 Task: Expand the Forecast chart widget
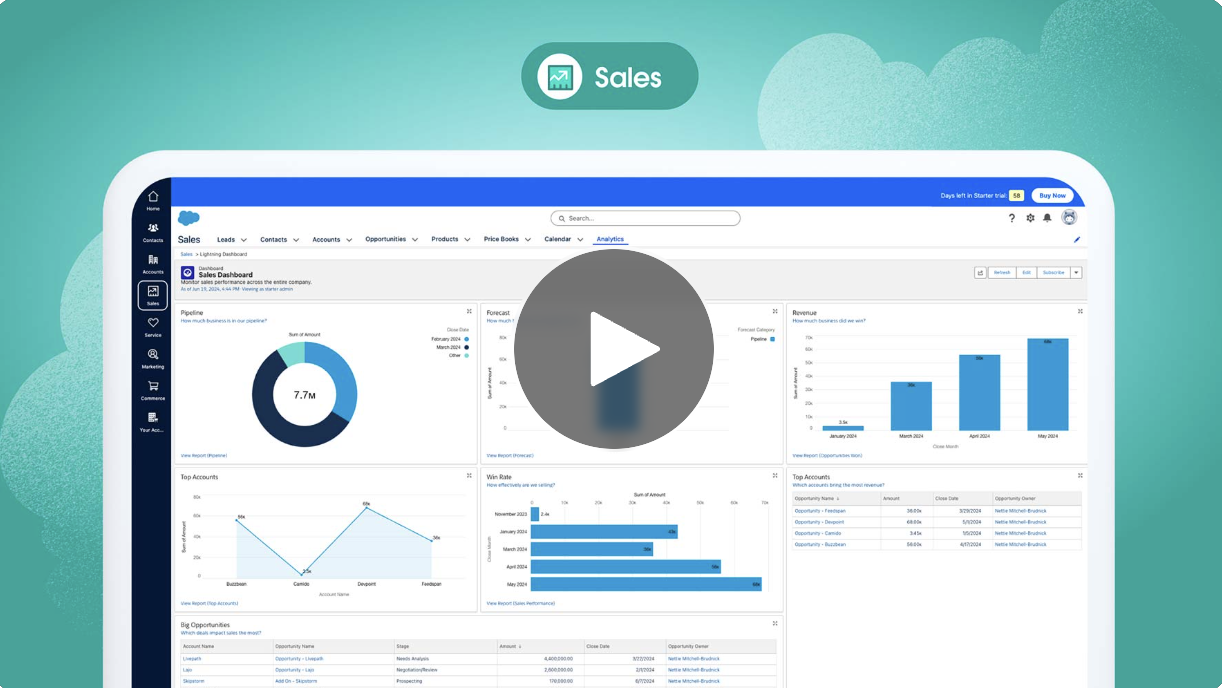pyautogui.click(x=775, y=312)
